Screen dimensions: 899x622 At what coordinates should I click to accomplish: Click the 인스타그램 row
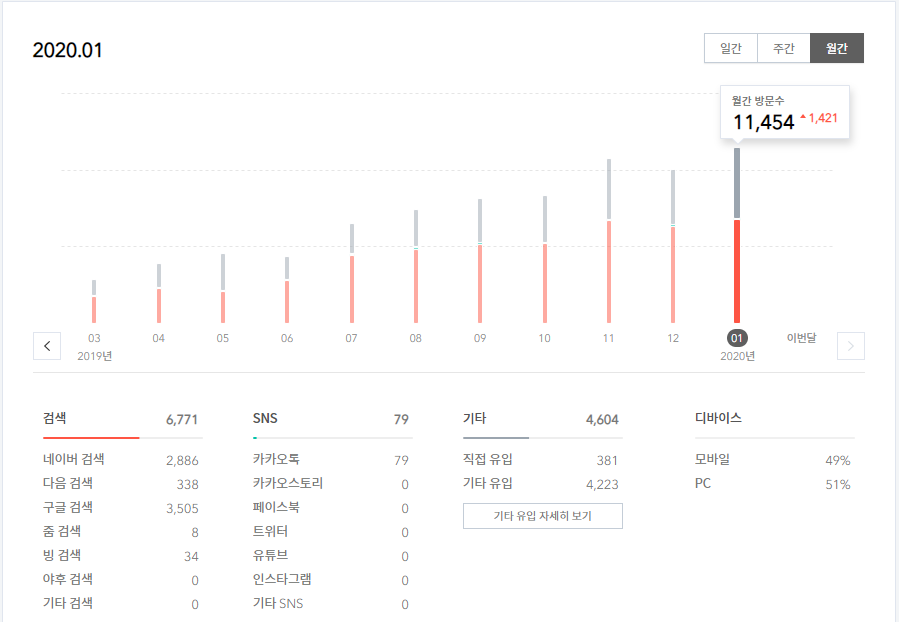point(331,580)
